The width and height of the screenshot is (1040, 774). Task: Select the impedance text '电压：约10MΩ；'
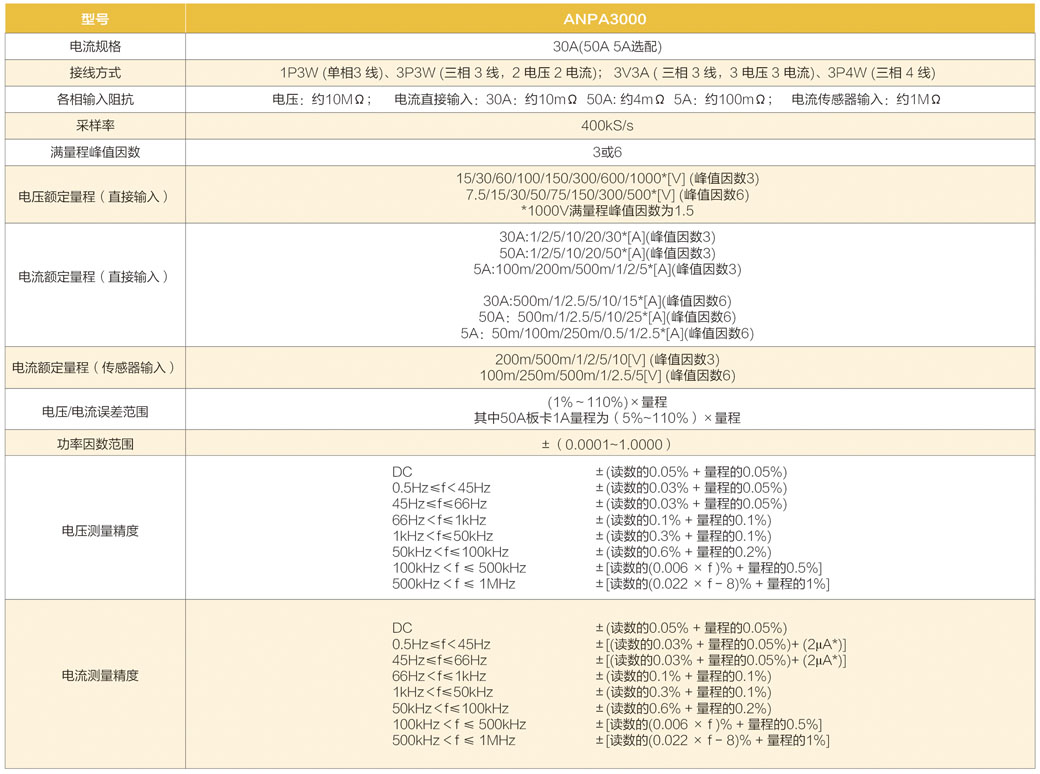[322, 99]
